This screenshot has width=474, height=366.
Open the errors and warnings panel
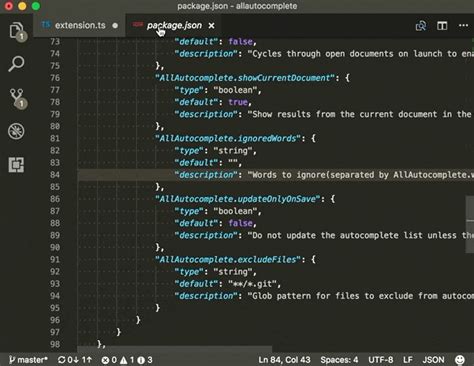(x=127, y=360)
